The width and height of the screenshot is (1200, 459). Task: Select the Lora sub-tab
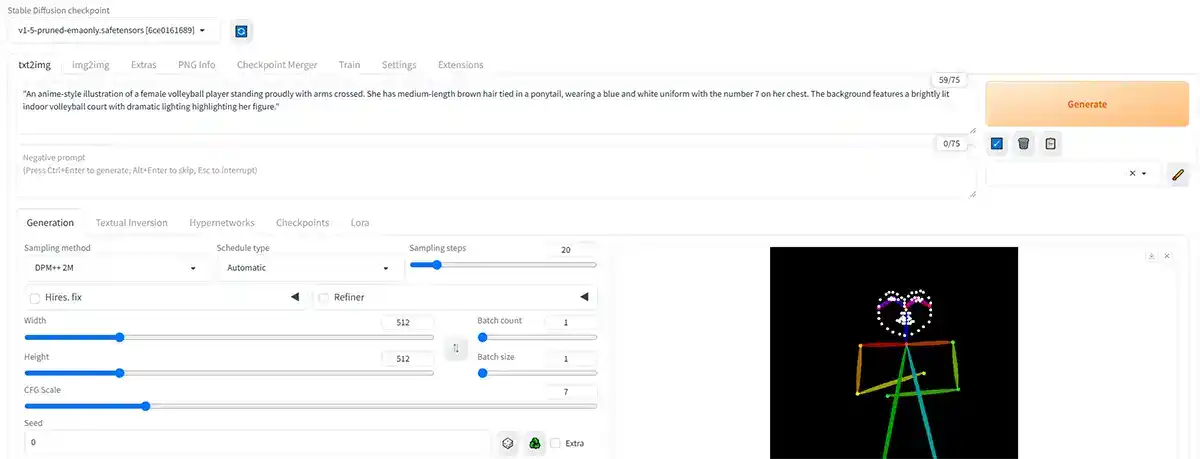tap(360, 223)
